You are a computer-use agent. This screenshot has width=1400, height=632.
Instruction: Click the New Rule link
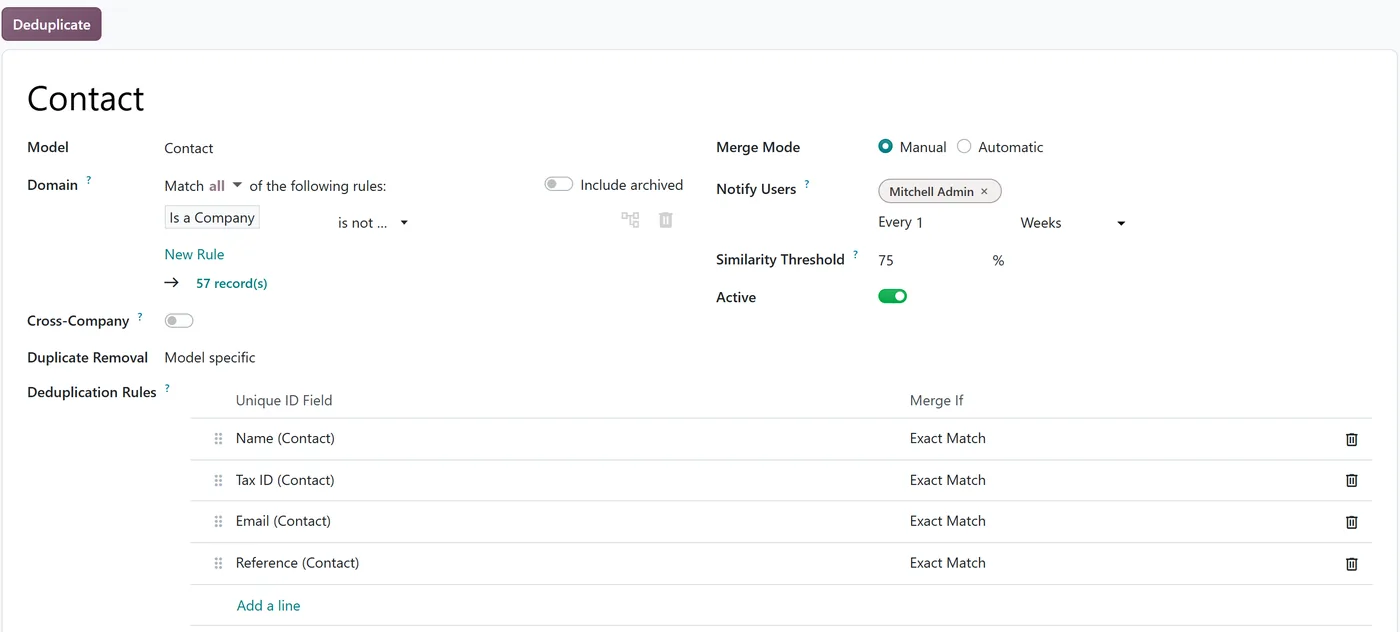click(194, 254)
